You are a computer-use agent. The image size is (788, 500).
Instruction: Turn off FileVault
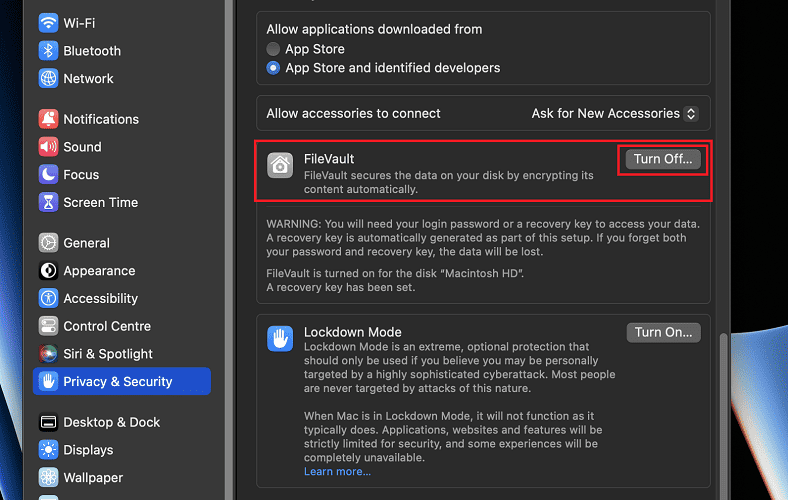[x=663, y=159]
